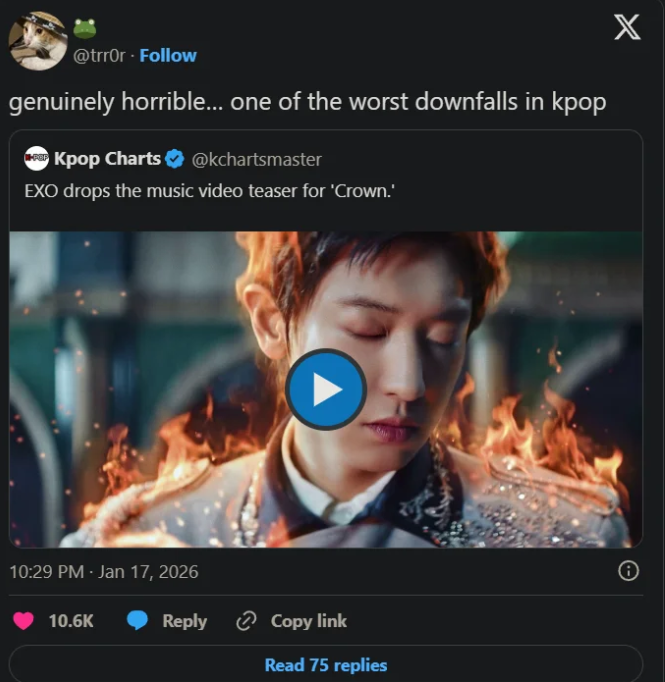Click the @kchartsmaster handle
Screen dimensions: 665x682
click(x=256, y=159)
